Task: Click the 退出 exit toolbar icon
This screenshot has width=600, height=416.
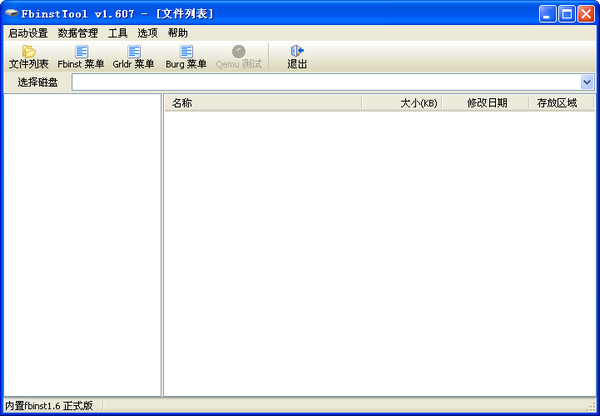Action: pyautogui.click(x=297, y=57)
